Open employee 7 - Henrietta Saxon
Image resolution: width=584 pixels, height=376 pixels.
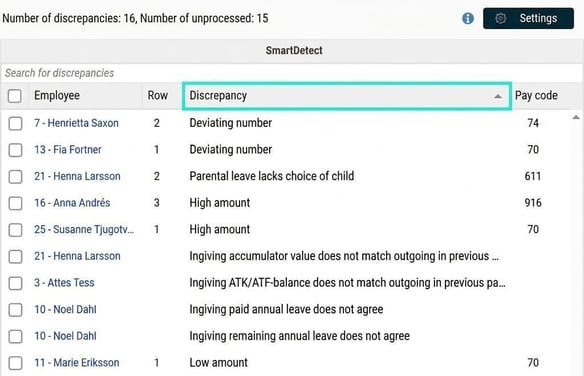click(x=76, y=123)
